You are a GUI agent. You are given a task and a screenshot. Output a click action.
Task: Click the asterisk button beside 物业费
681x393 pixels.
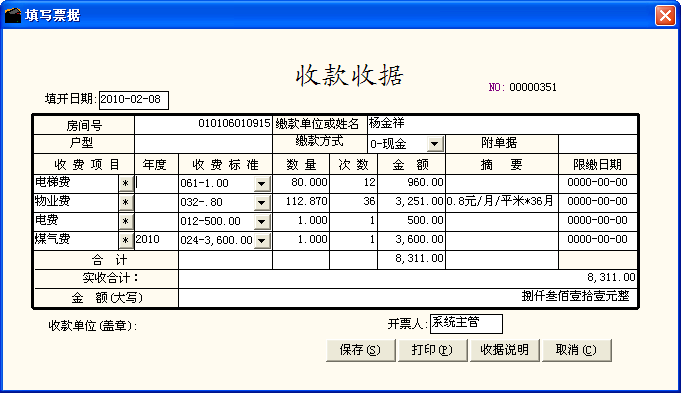pyautogui.click(x=126, y=202)
